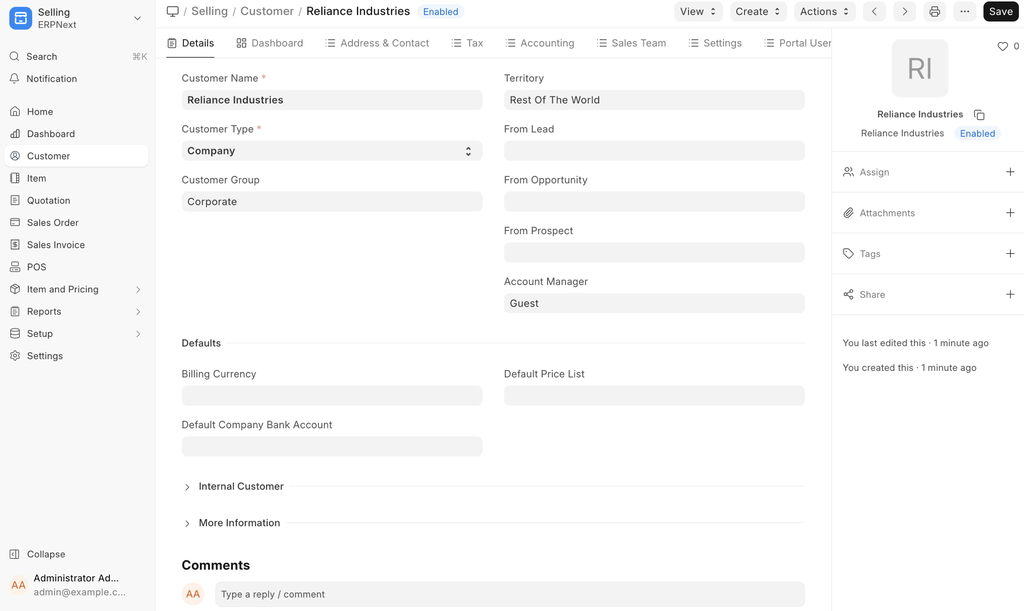Image resolution: width=1024 pixels, height=611 pixels.
Task: Add an assignee with Assign plus icon
Action: (x=1010, y=172)
